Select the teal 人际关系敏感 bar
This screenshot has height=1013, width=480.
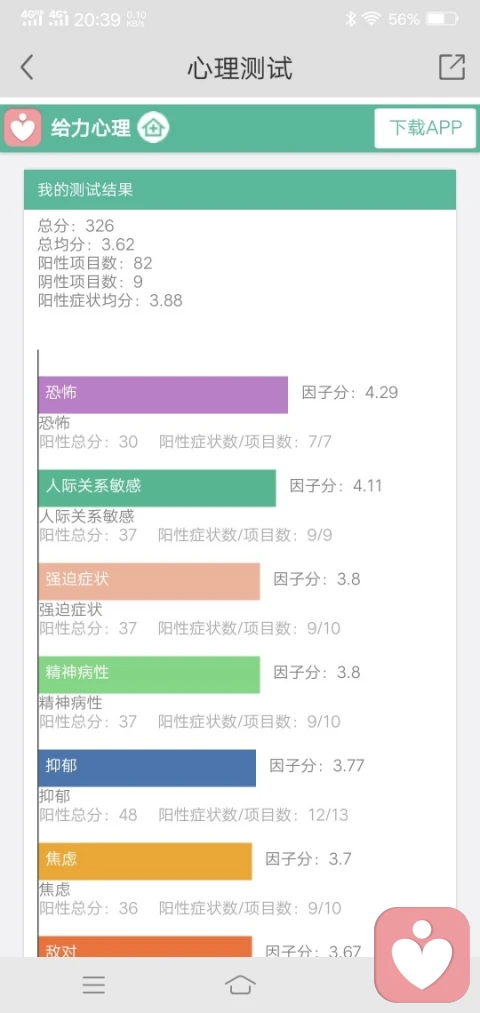tap(157, 488)
